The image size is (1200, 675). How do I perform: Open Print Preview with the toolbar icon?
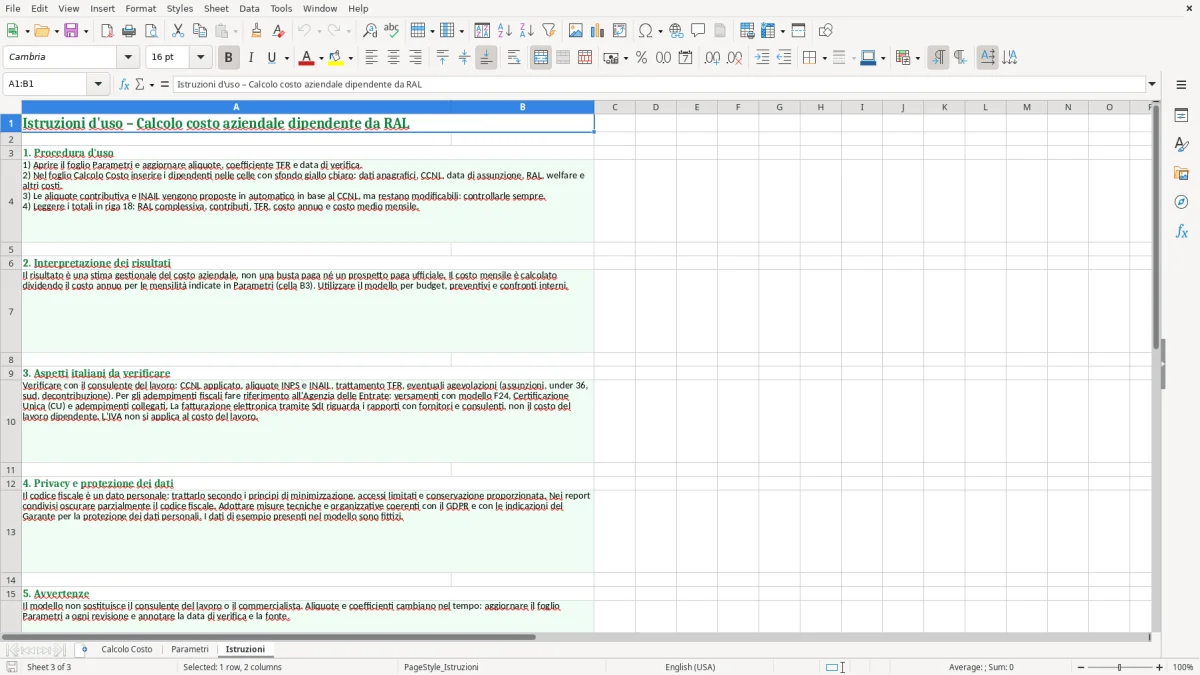[x=151, y=31]
